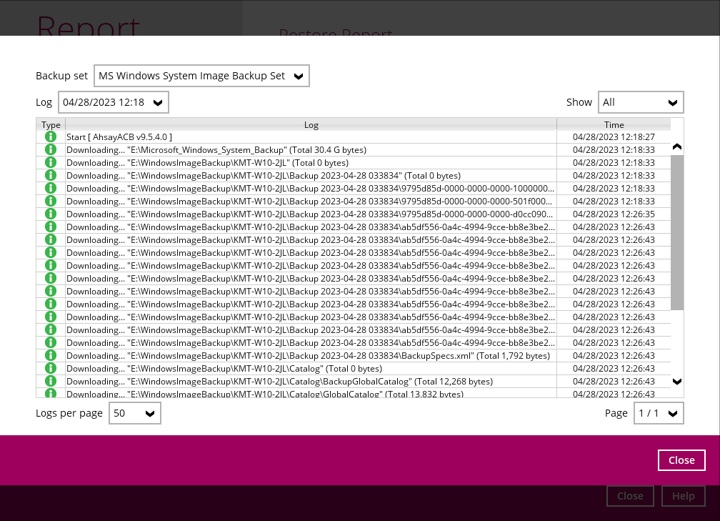The height and width of the screenshot is (521, 720).
Task: Sort by the Log column header
Action: 311,125
